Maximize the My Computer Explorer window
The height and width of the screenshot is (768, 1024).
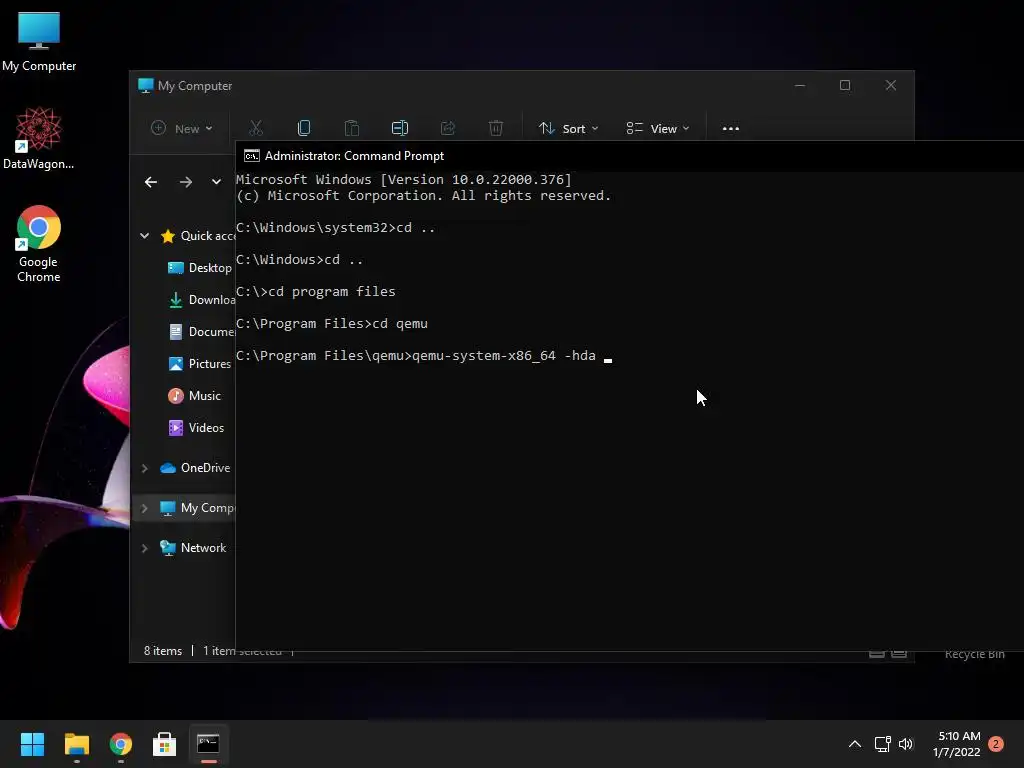pos(845,86)
